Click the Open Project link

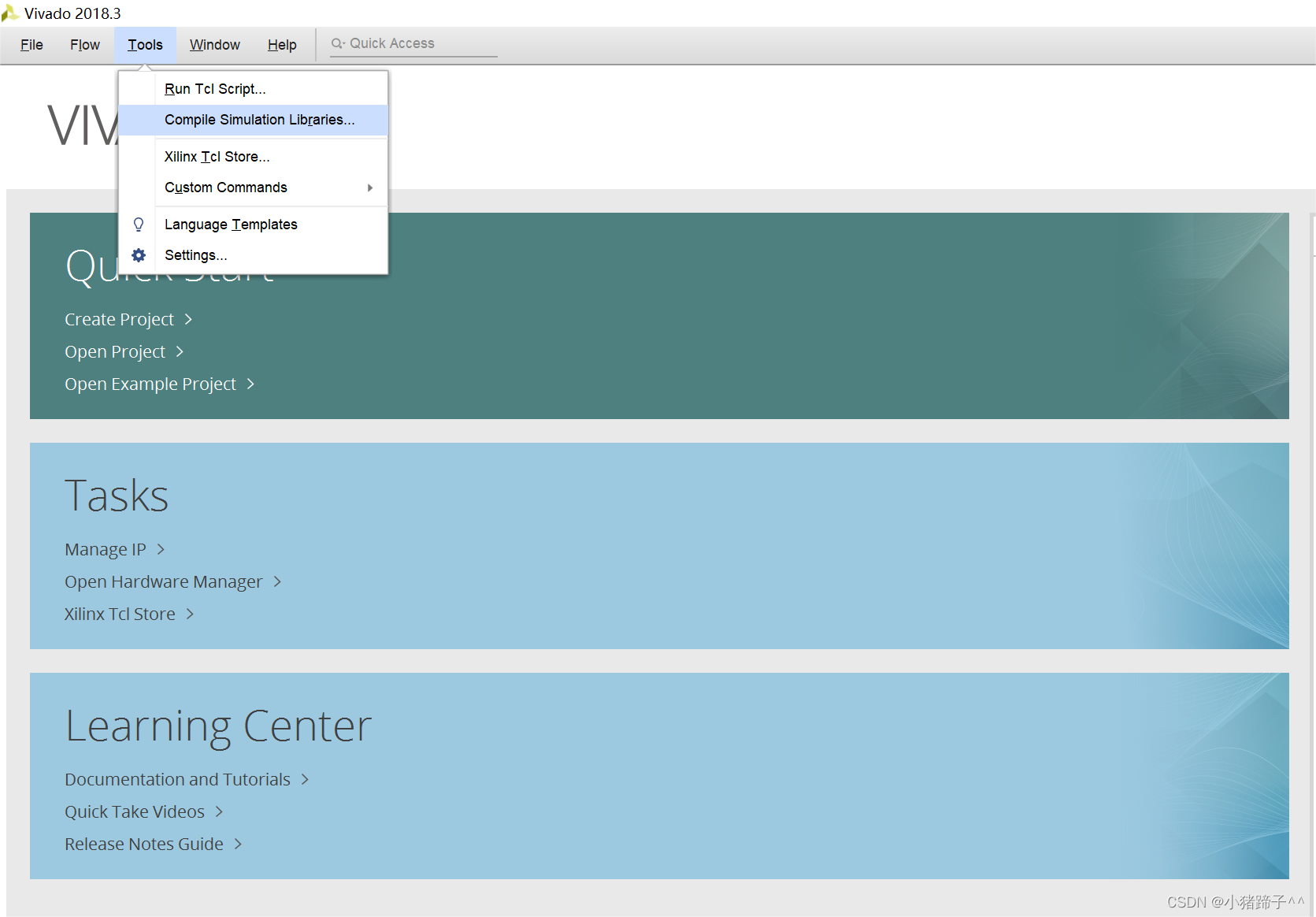tap(115, 351)
